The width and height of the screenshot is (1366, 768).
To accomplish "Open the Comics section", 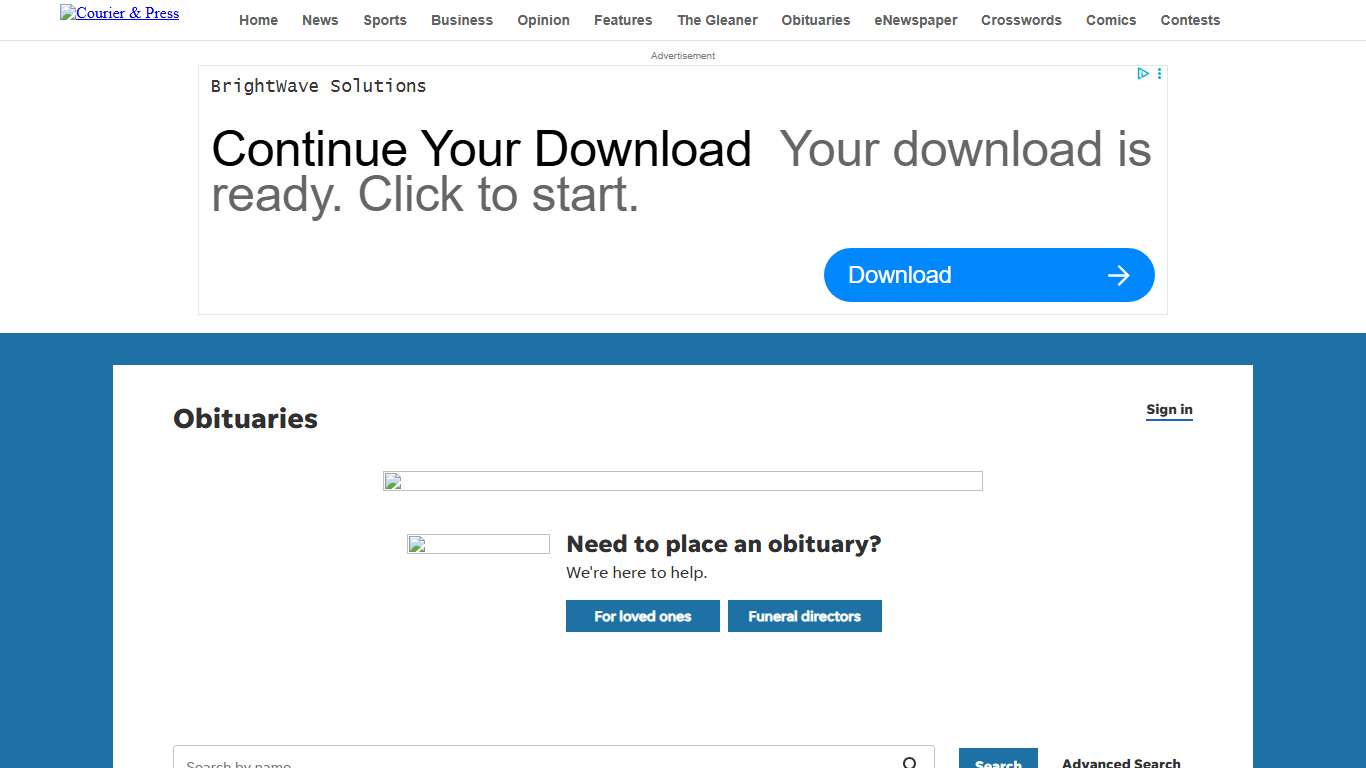I will pos(1111,20).
